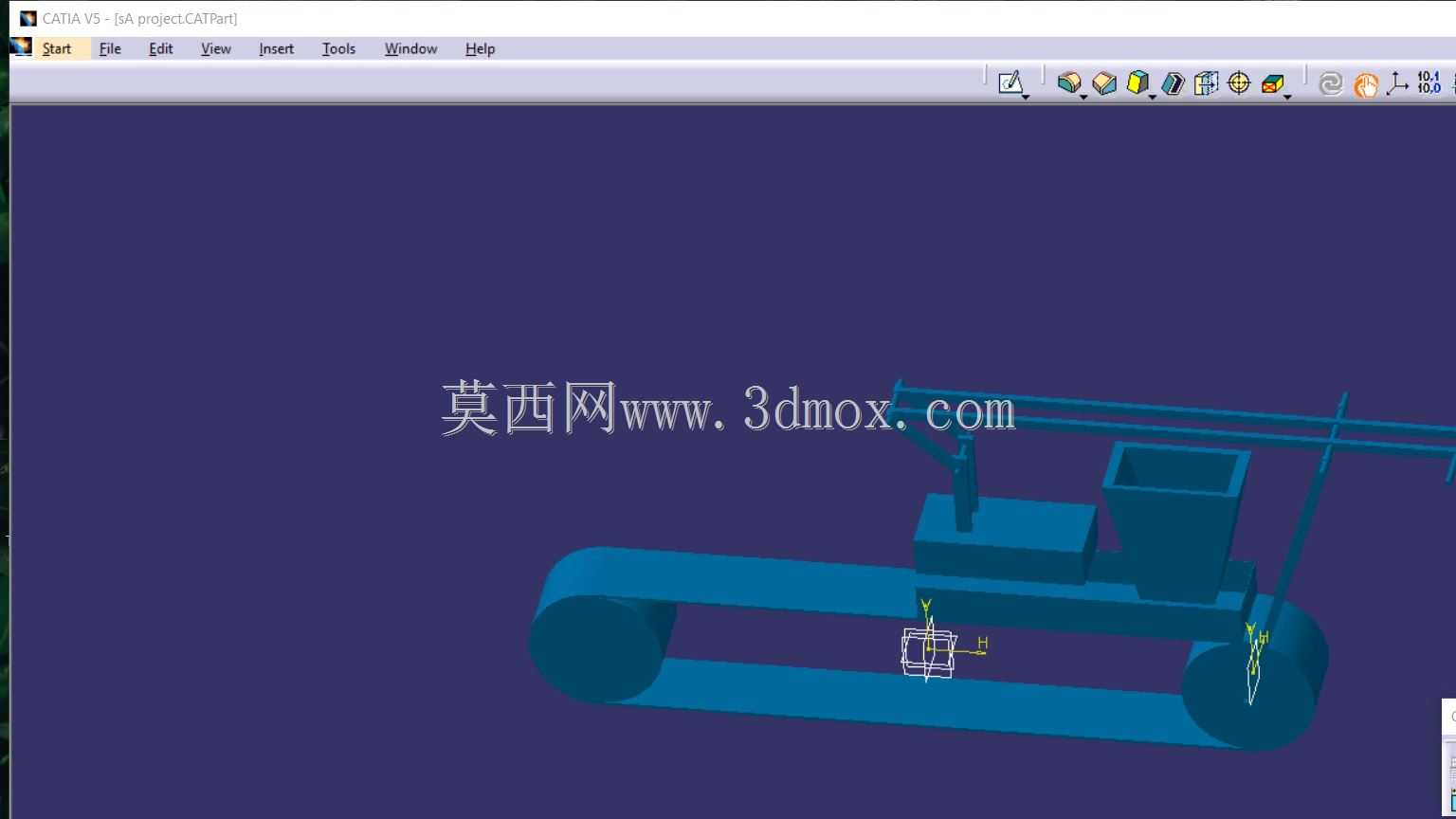The height and width of the screenshot is (819, 1456).
Task: Select the Chamfer tool
Action: click(1103, 83)
